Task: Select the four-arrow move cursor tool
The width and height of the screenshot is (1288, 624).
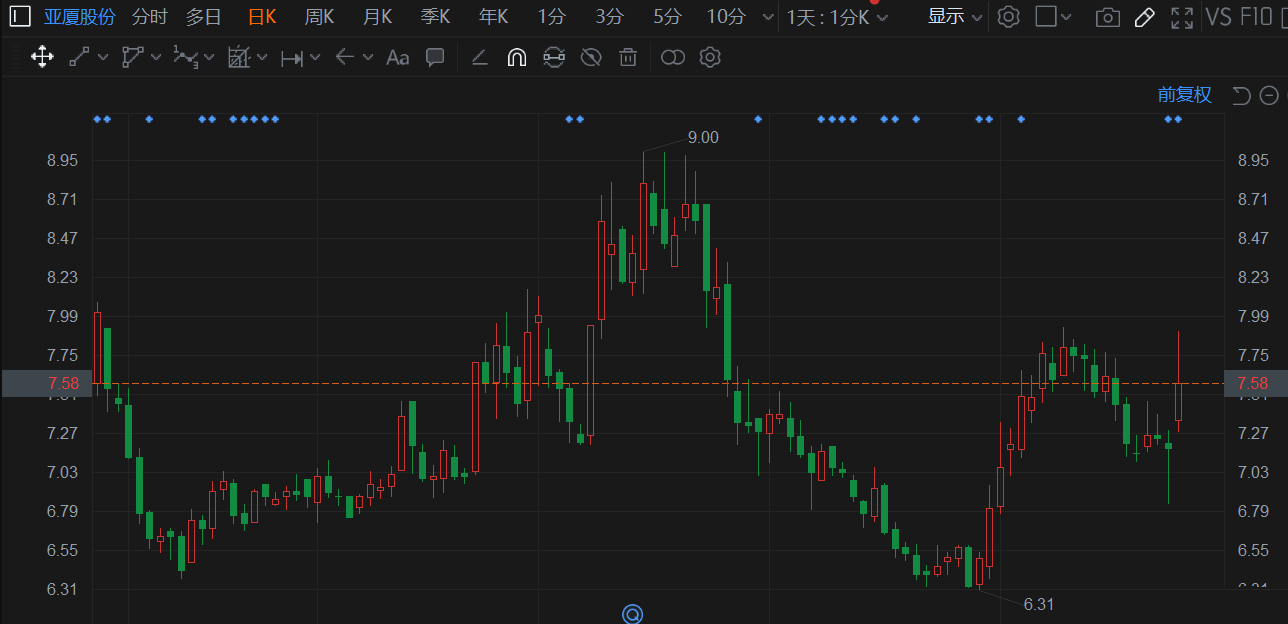Action: [x=42, y=57]
